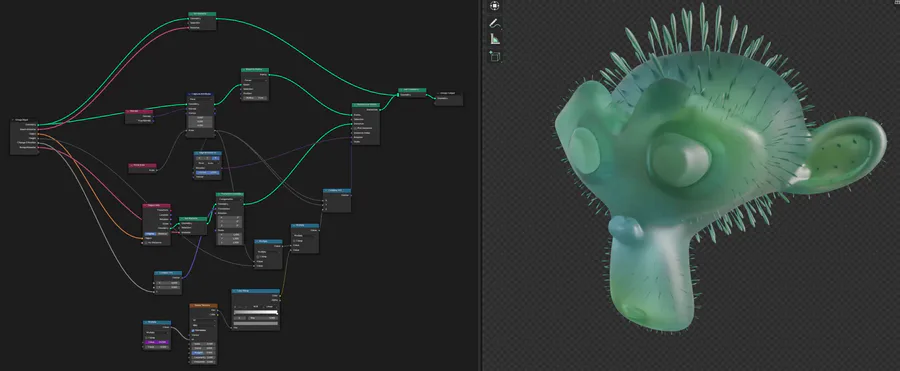Click the Group Output node header
Screen dimensions: 900x371
point(449,93)
